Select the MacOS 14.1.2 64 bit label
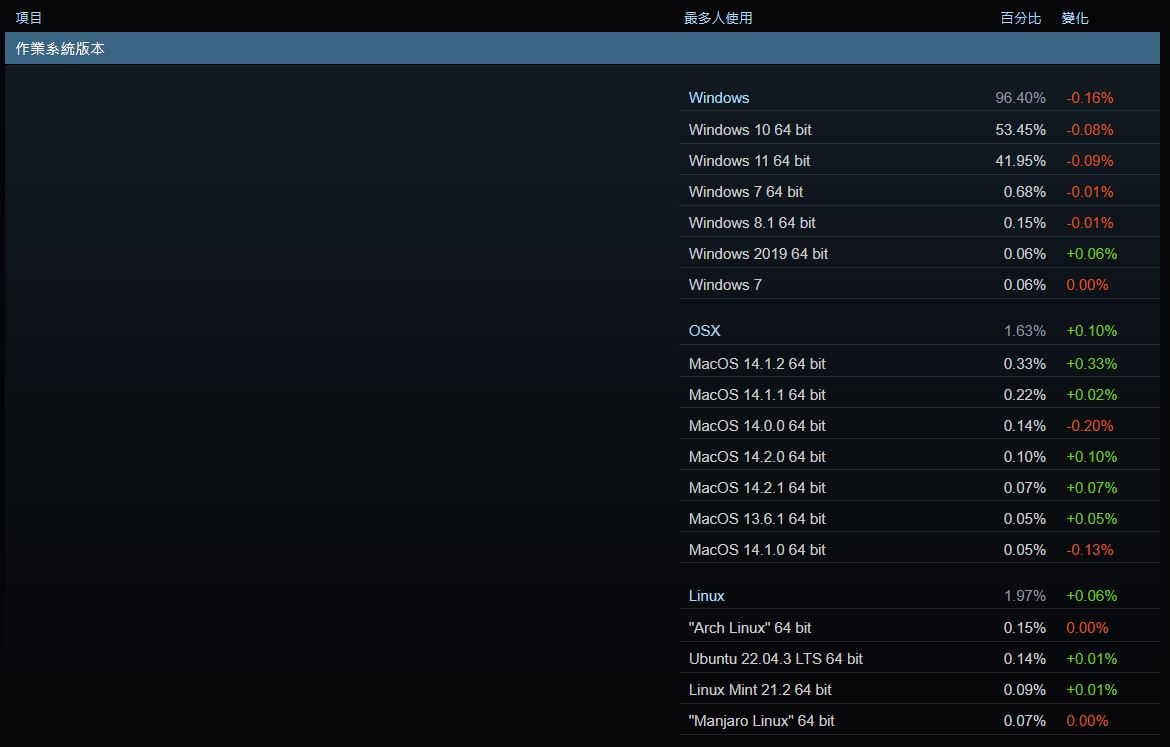Viewport: 1170px width, 747px height. [757, 363]
